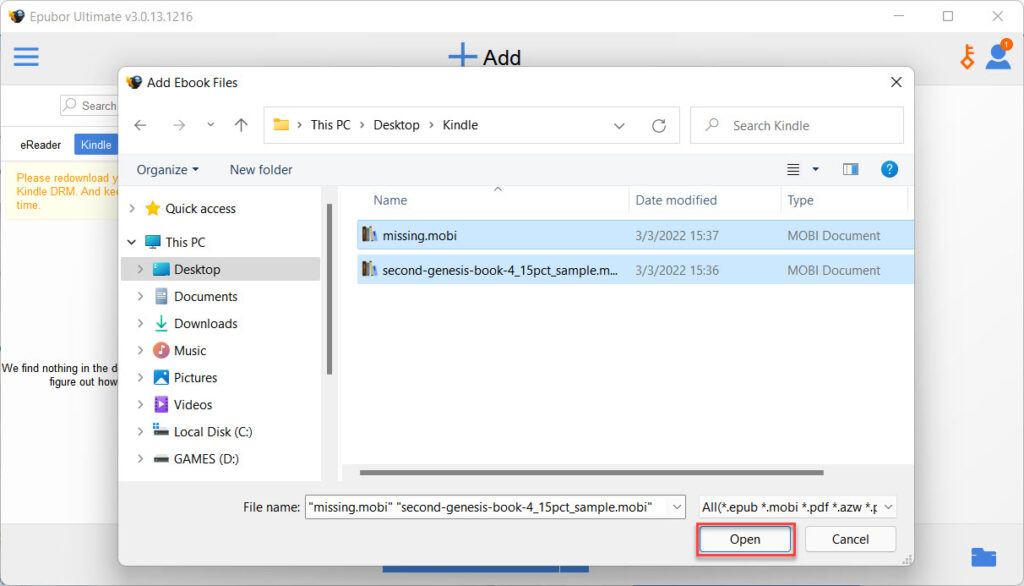The image size is (1024, 586).
Task: Open Downloads in navigation pane
Action: click(x=205, y=323)
